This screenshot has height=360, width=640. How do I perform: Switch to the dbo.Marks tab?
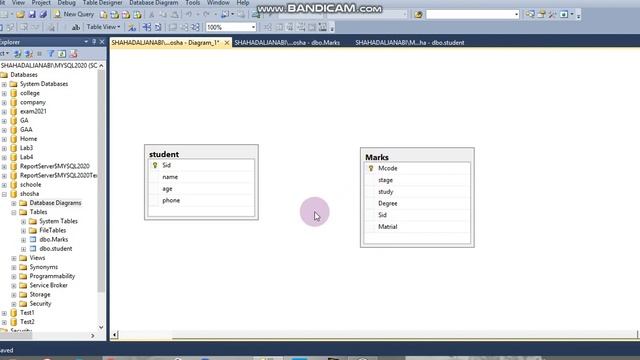tap(287, 42)
